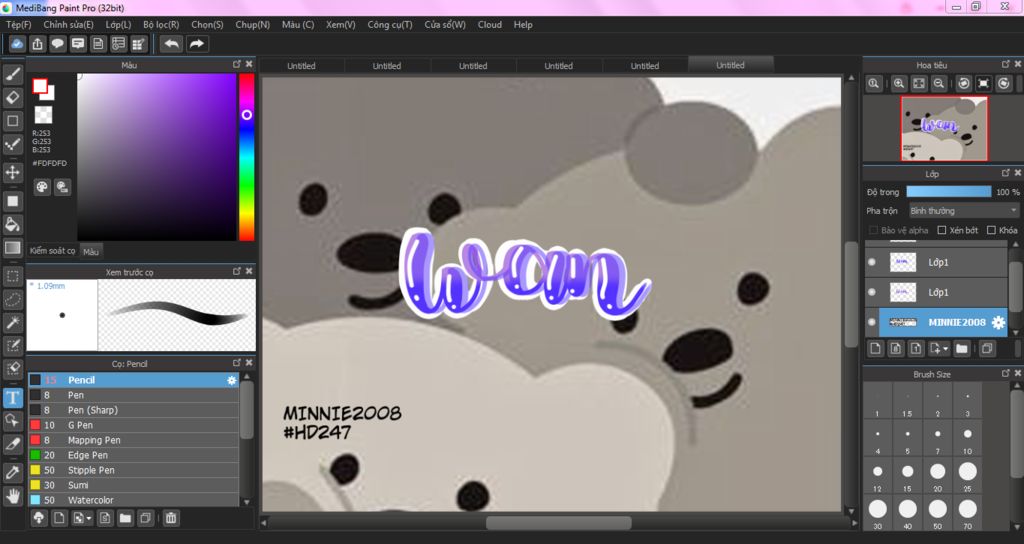1024x544 pixels.
Task: Select the Eyedropper tool
Action: 13,473
